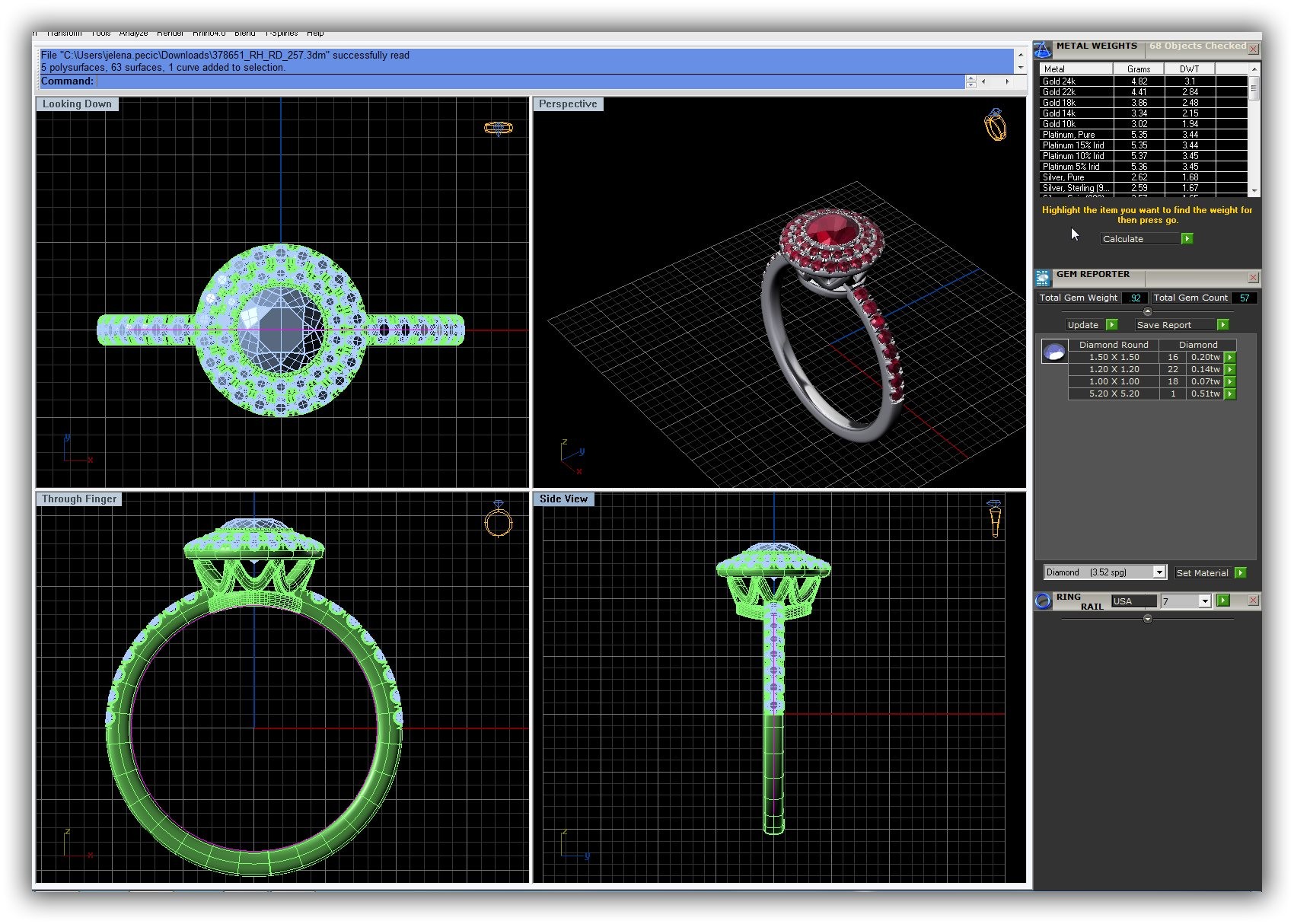Collapse the Gem Reporter totals section
This screenshot has height=924, width=1294.
[1148, 311]
